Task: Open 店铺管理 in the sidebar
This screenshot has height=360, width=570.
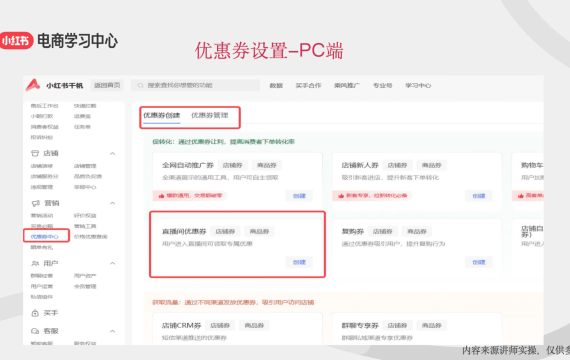Action: point(85,166)
